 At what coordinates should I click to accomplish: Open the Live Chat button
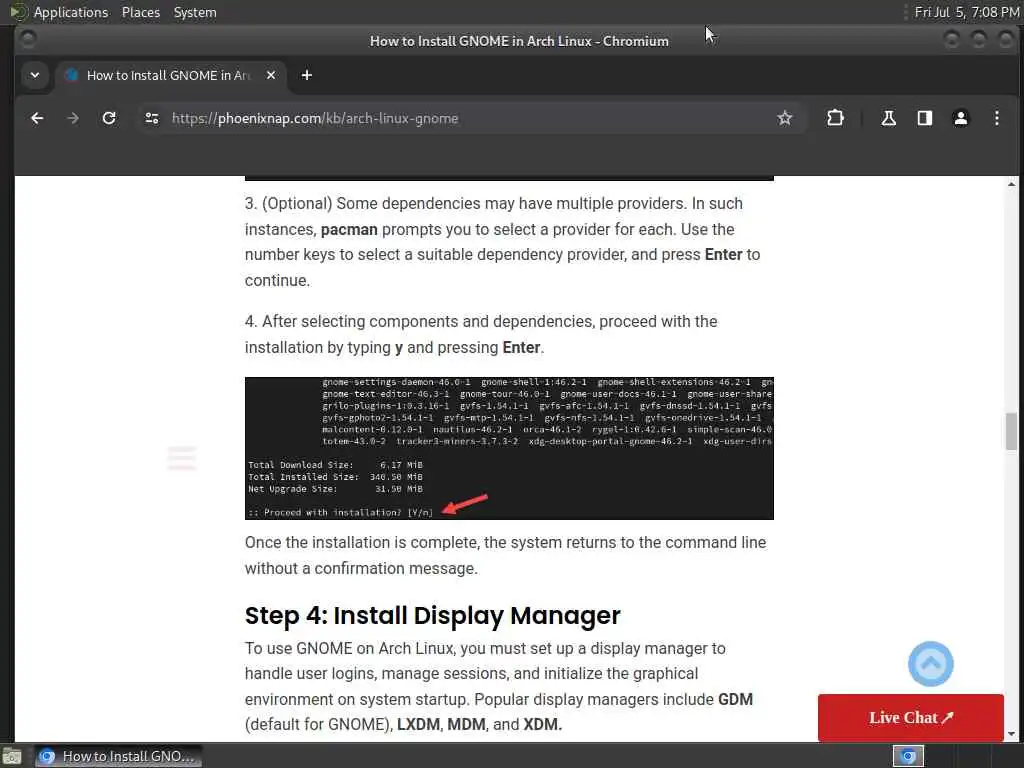tap(910, 718)
